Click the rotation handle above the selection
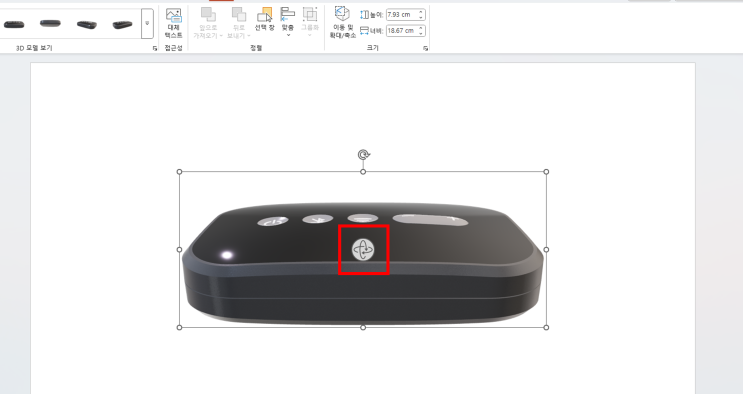This screenshot has width=743, height=394. coord(363,155)
